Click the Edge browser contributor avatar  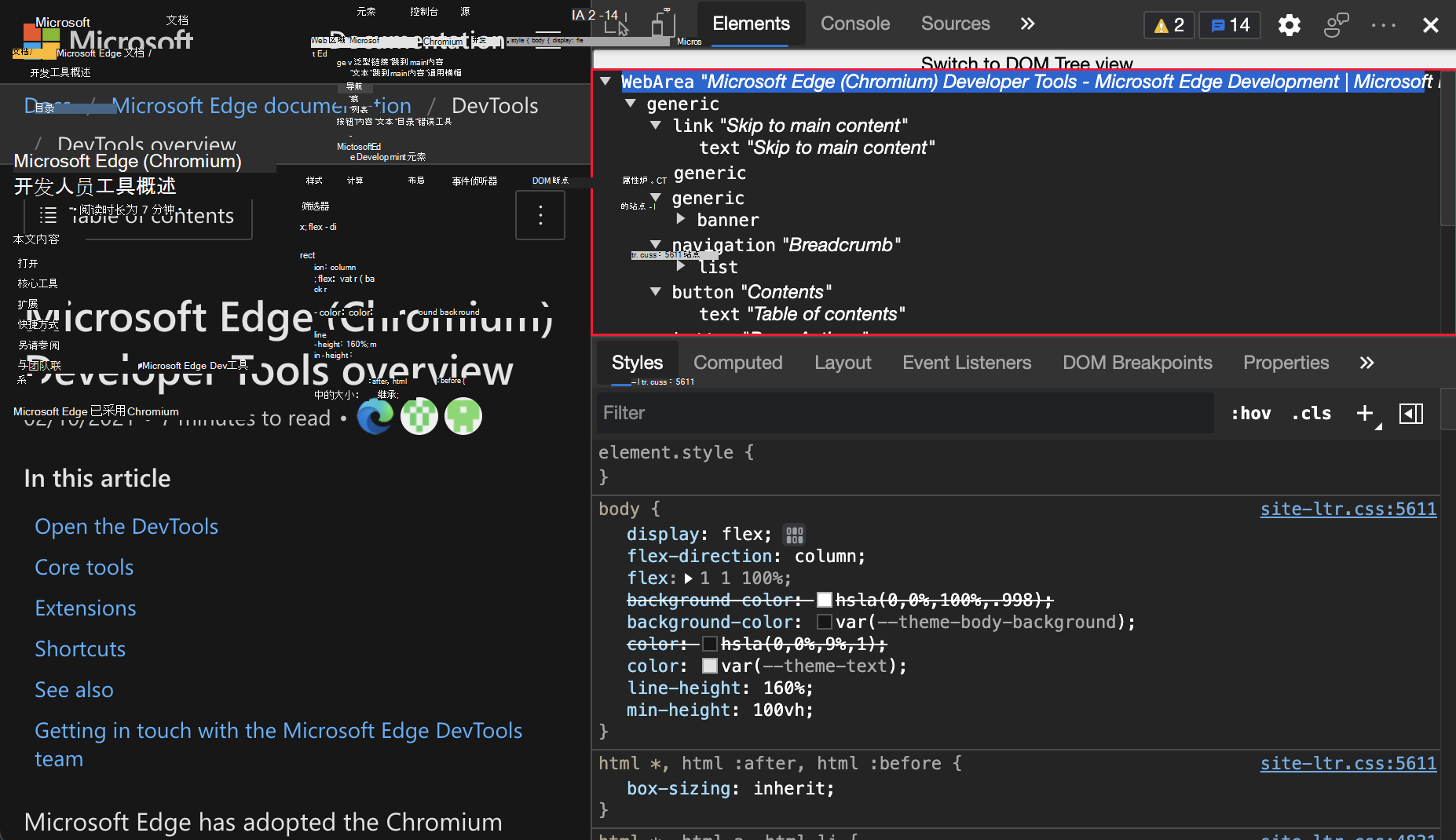[375, 416]
